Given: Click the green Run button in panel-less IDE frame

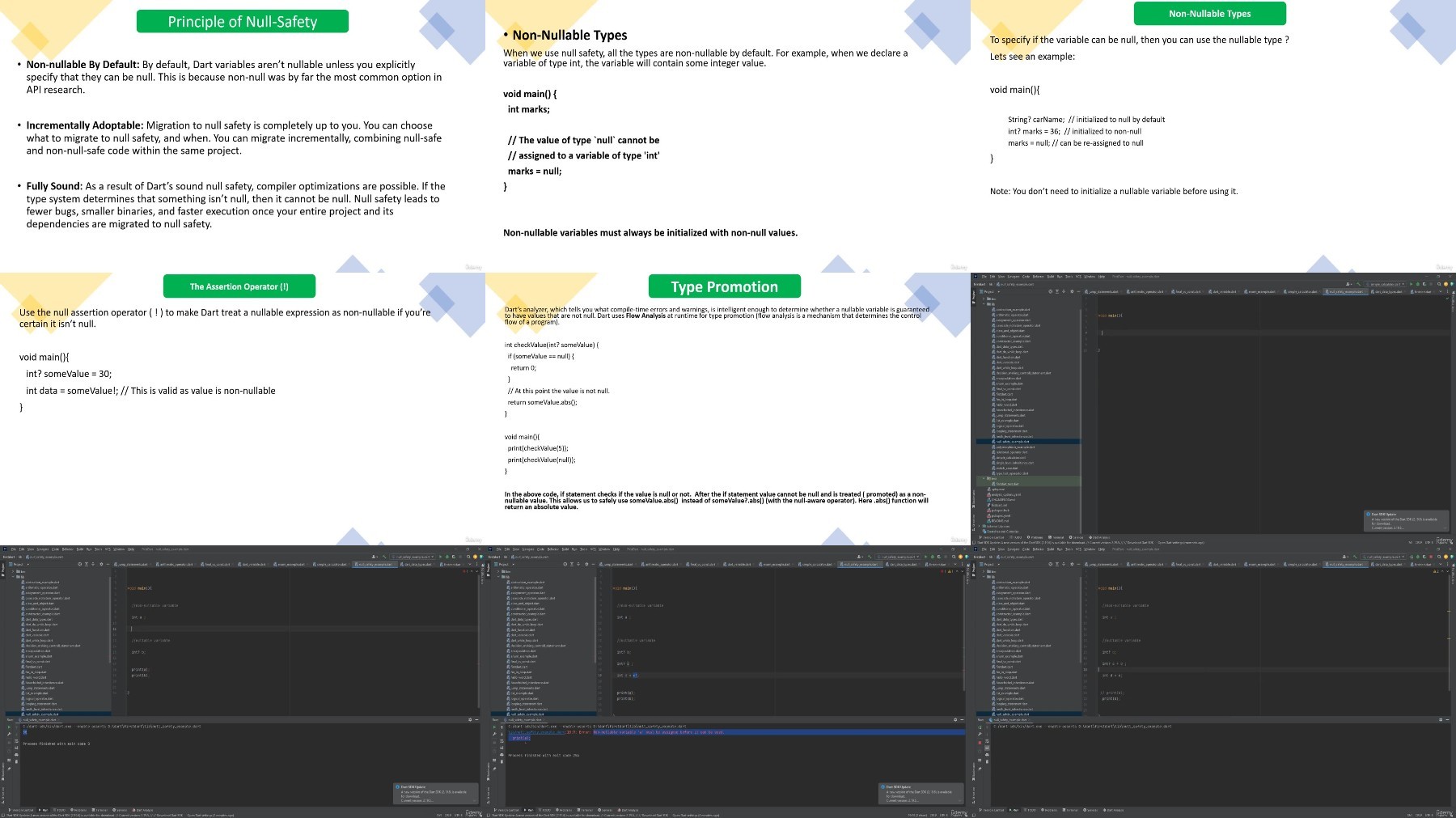Looking at the screenshot, I should coord(1411,284).
